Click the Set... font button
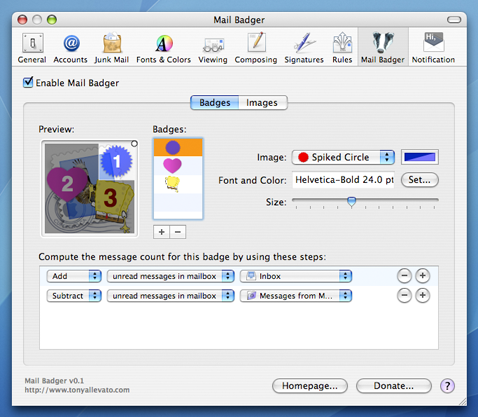This screenshot has height=417, width=478. tap(420, 180)
